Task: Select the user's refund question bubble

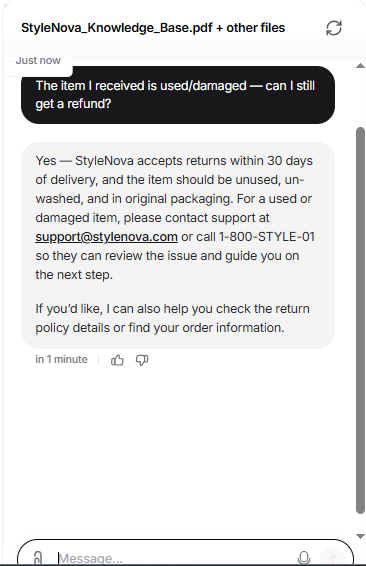Action: click(x=178, y=95)
